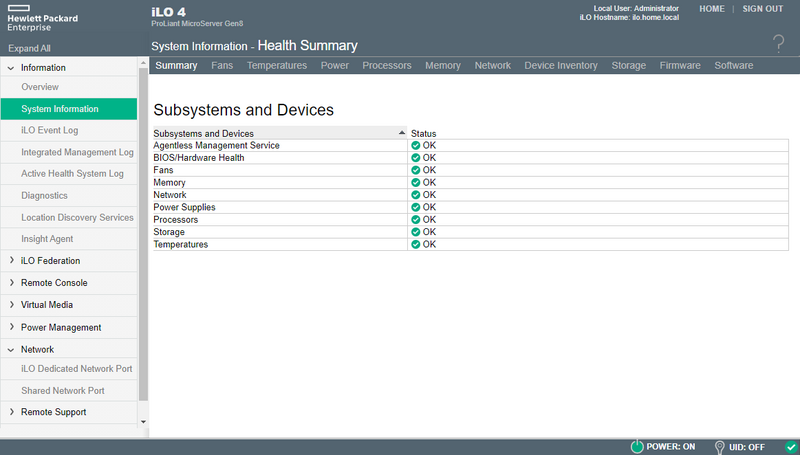Toggle the UID indicator light icon
800x455 pixels.
click(x=719, y=447)
